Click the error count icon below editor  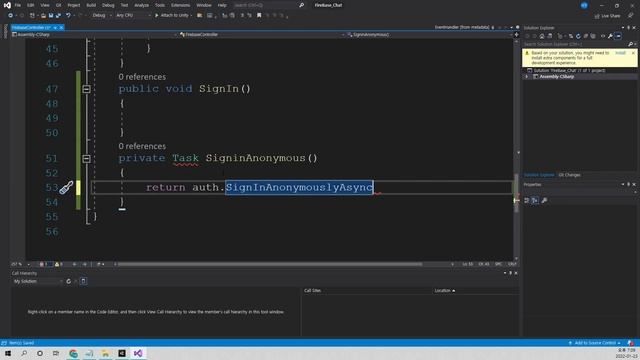(42, 264)
